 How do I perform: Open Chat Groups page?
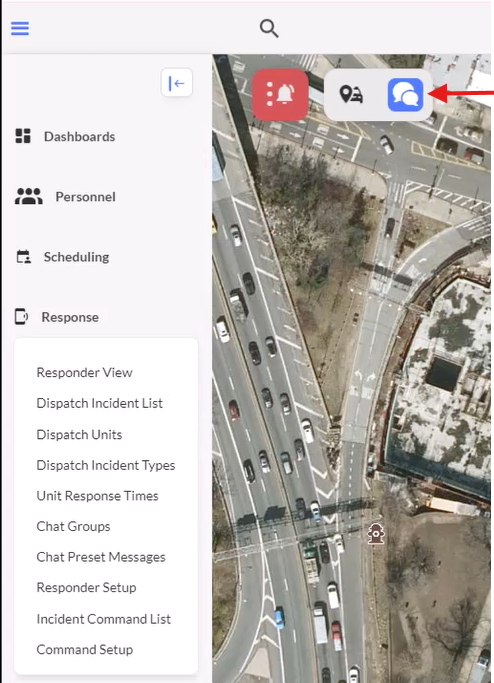pos(74,526)
